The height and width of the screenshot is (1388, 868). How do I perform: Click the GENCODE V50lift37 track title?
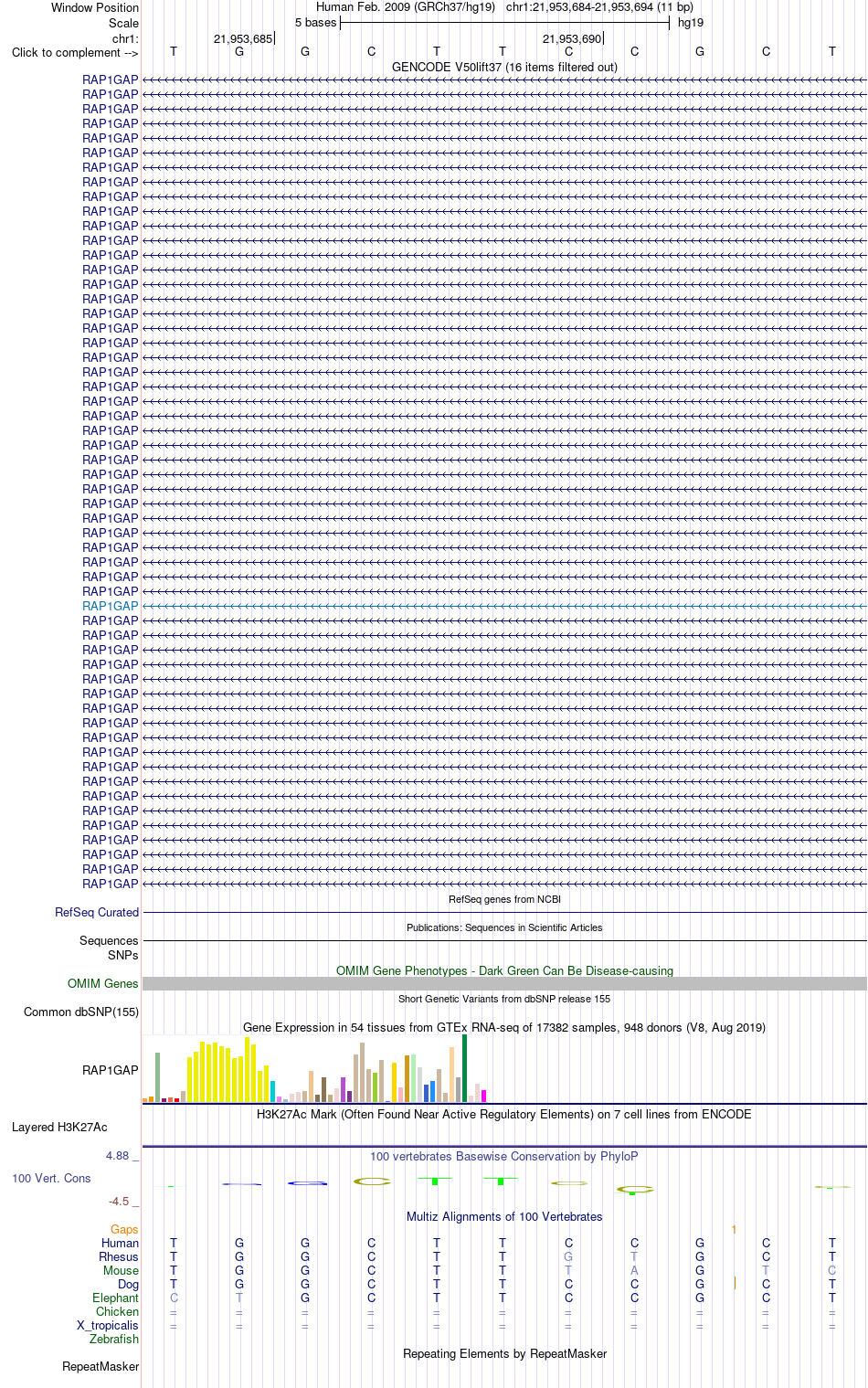pos(504,67)
